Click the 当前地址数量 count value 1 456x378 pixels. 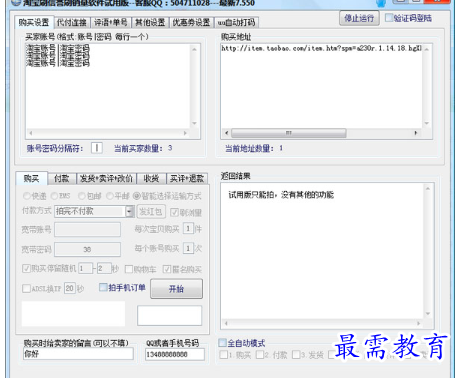(x=281, y=148)
